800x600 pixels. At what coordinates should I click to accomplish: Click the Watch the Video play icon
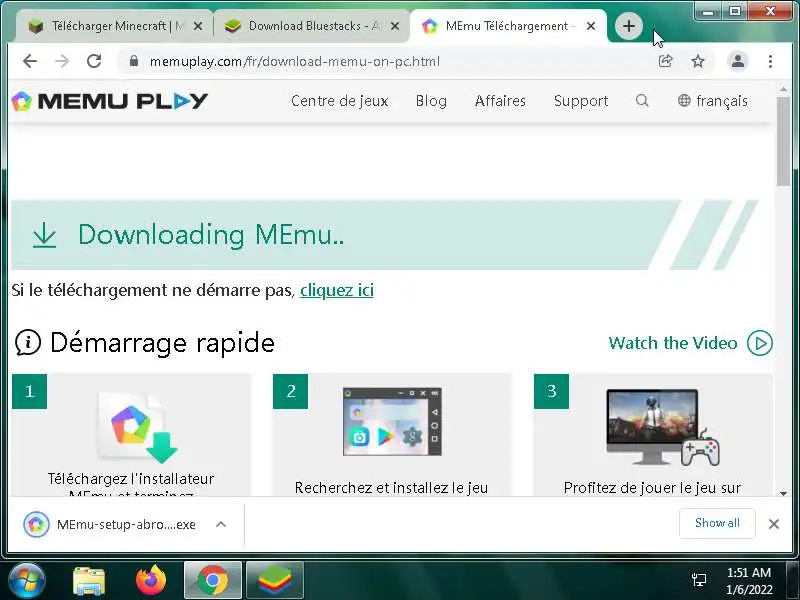coord(760,343)
